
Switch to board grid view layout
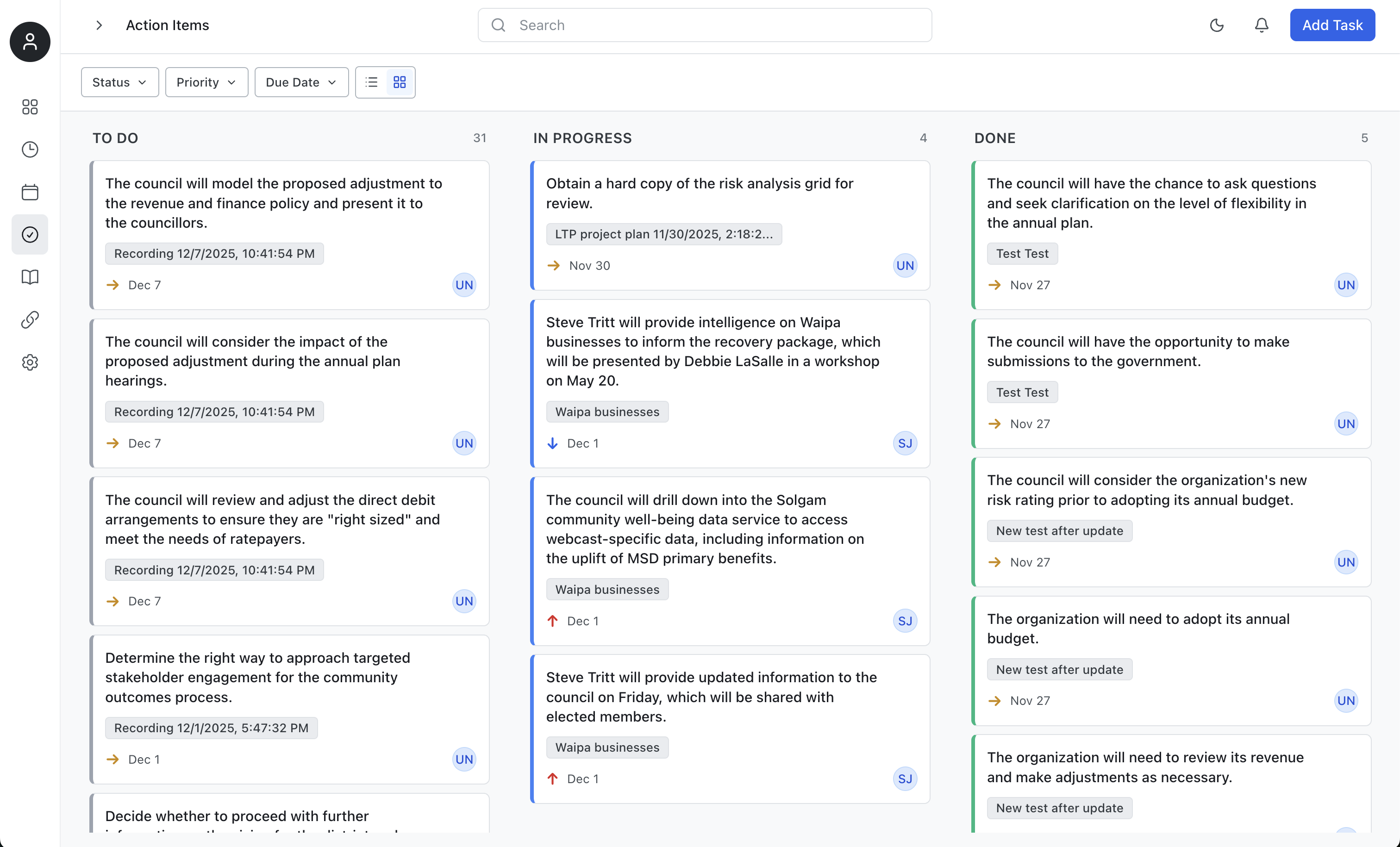pyautogui.click(x=400, y=82)
